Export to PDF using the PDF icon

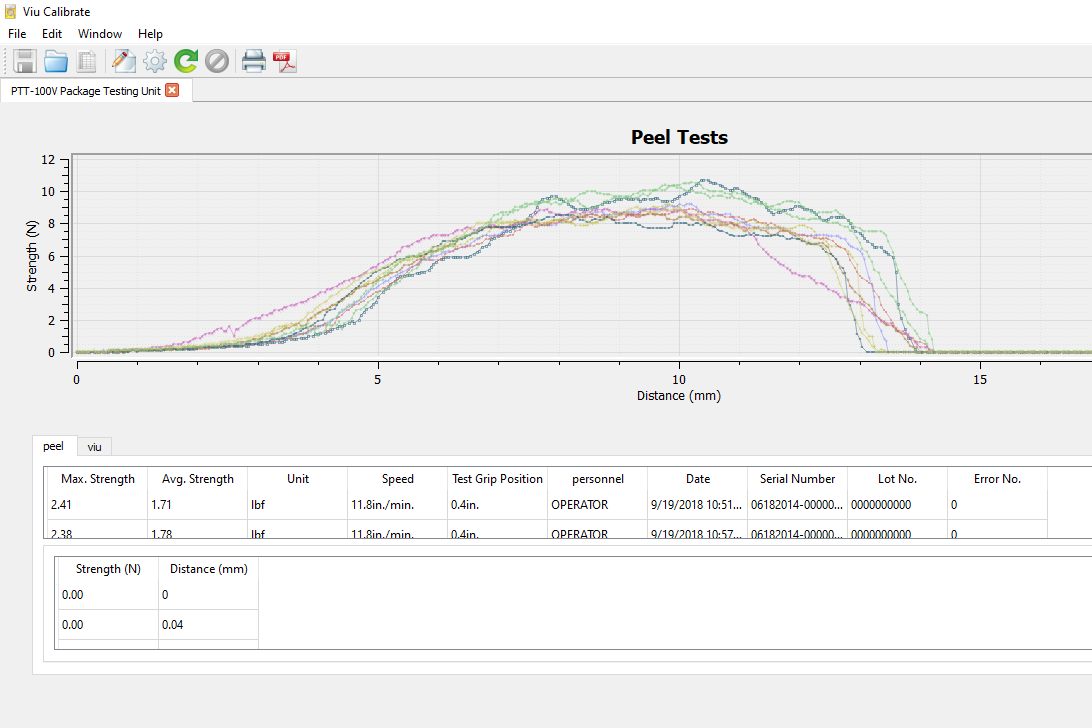point(285,61)
